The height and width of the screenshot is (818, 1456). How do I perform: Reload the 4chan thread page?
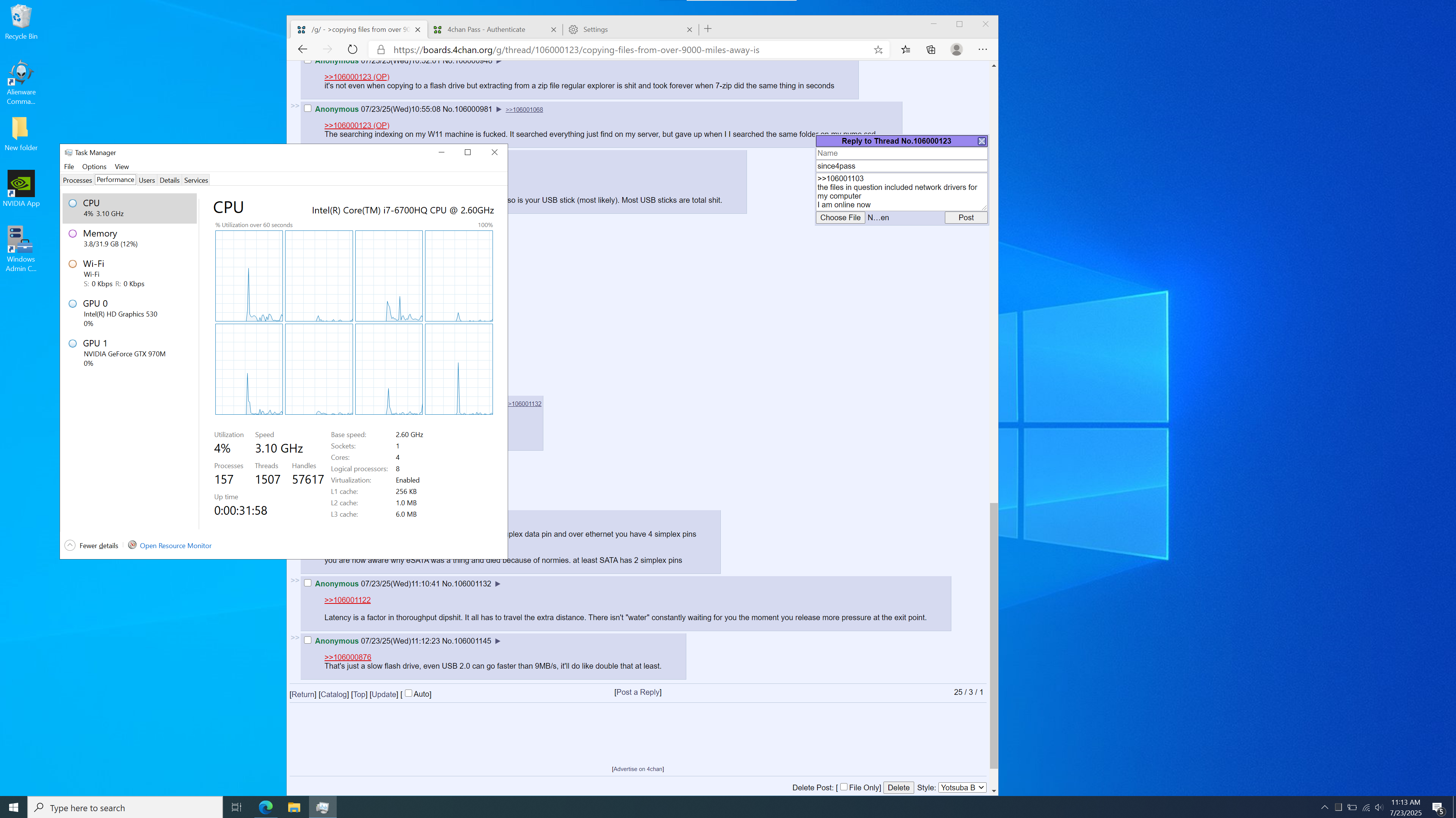352,50
